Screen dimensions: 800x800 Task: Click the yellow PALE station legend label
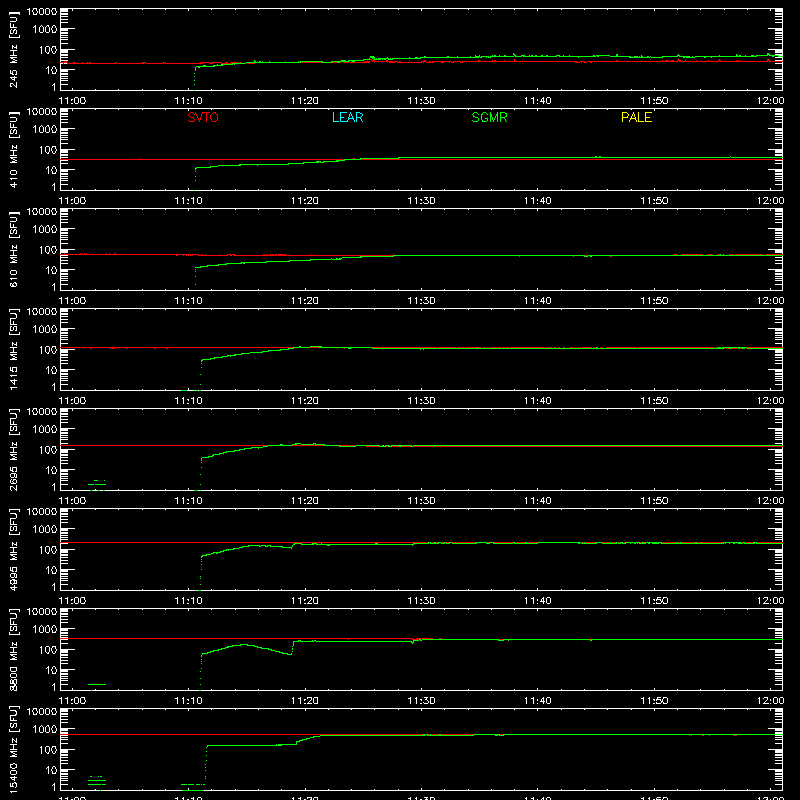coord(636,117)
